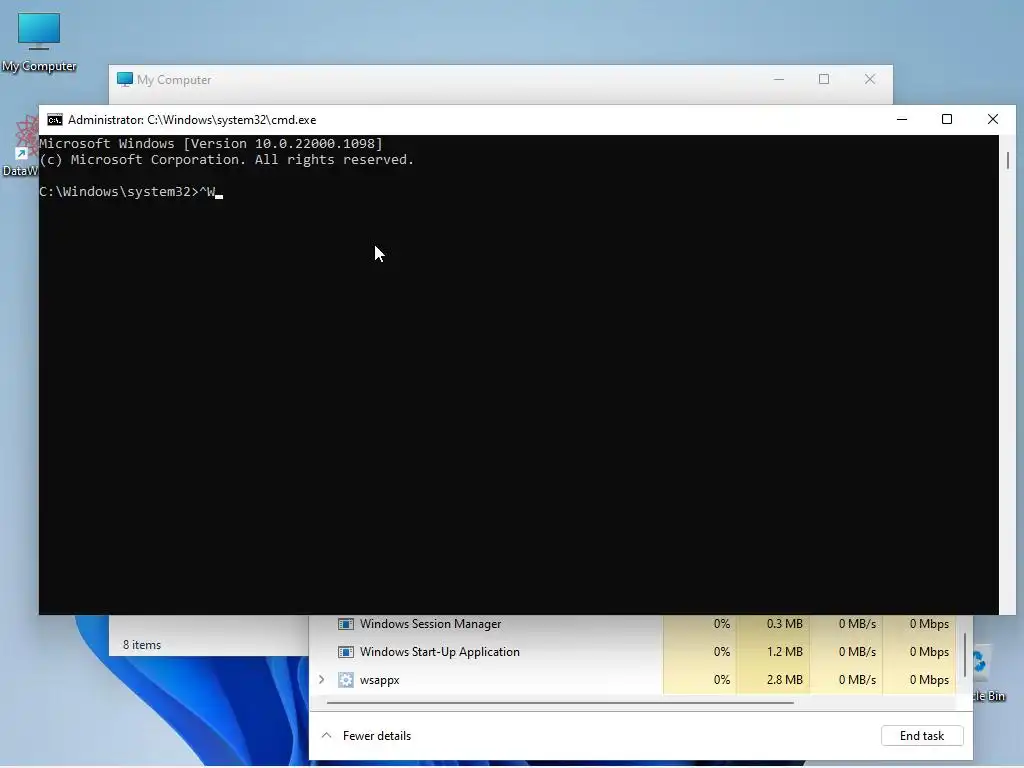Click the 1.2 MB memory value
This screenshot has height=768, width=1024.
(x=784, y=652)
